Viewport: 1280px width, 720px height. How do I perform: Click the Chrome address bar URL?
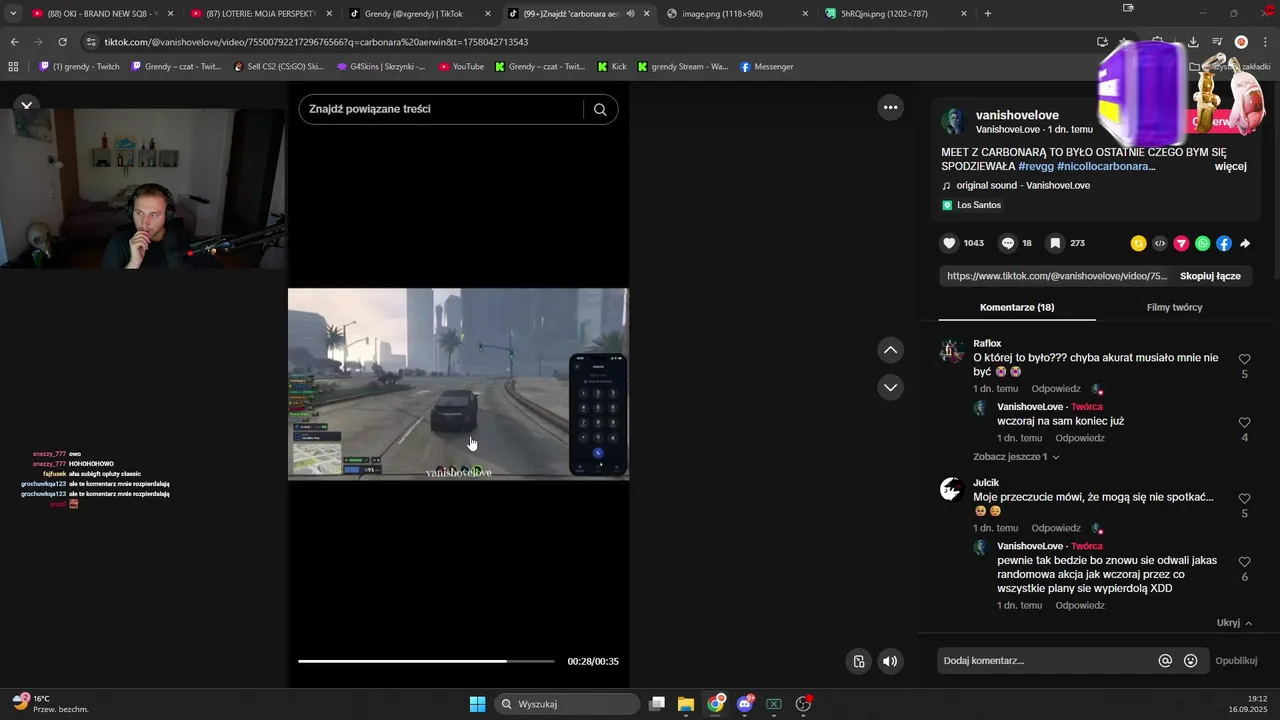pos(316,42)
